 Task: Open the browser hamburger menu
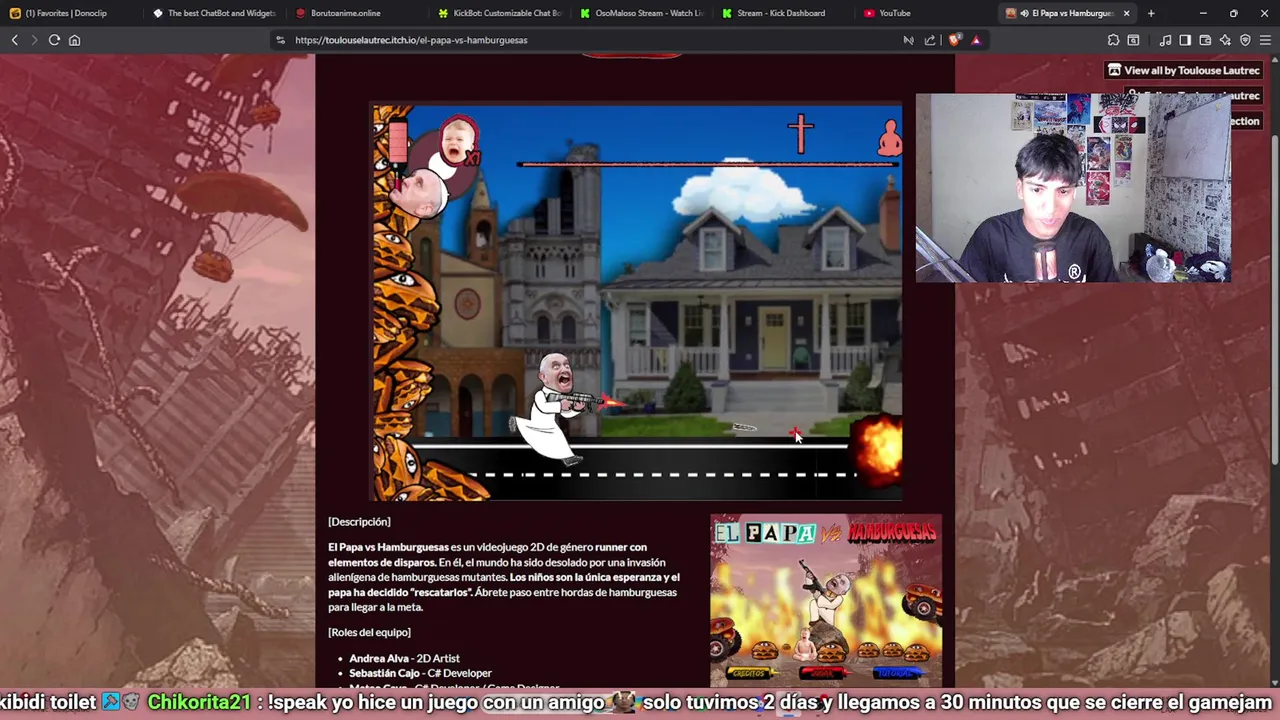[1265, 40]
